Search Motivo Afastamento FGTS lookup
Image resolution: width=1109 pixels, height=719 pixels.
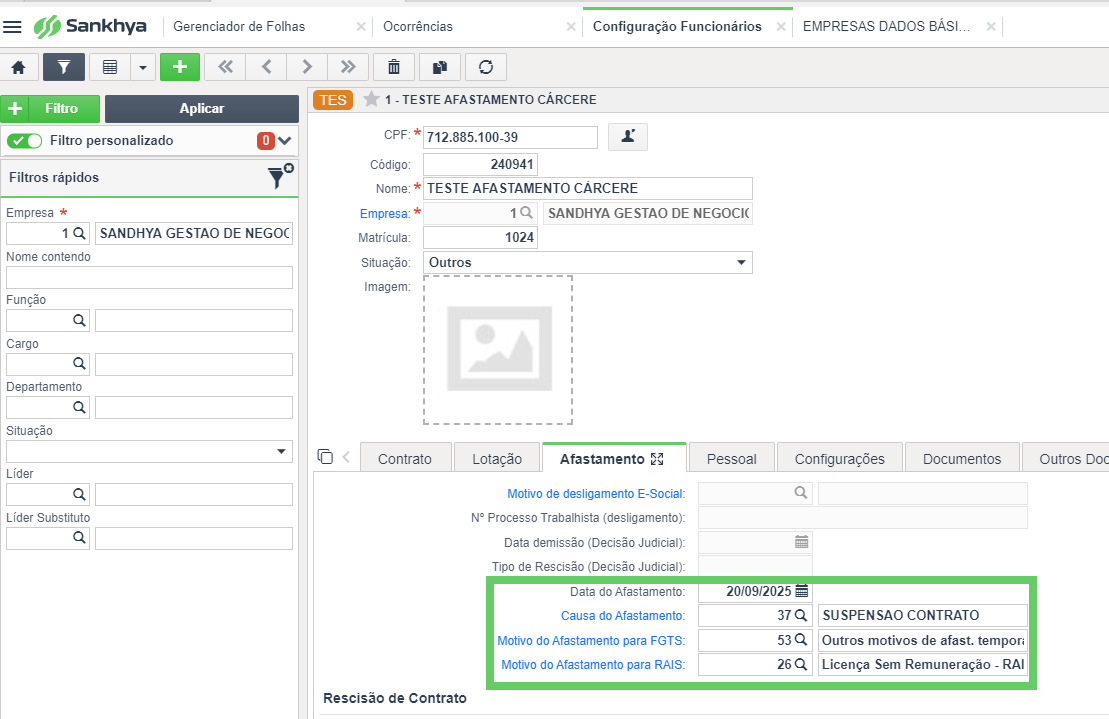tap(801, 640)
